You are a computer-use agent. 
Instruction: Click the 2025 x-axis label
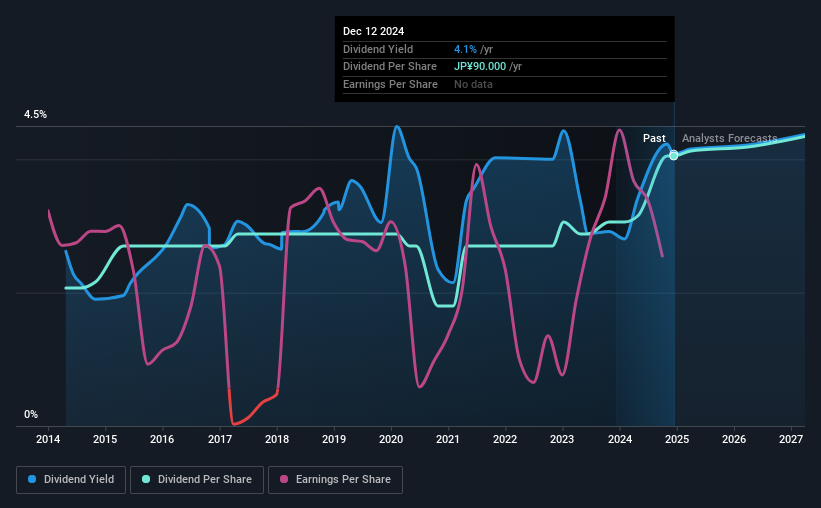(x=676, y=439)
